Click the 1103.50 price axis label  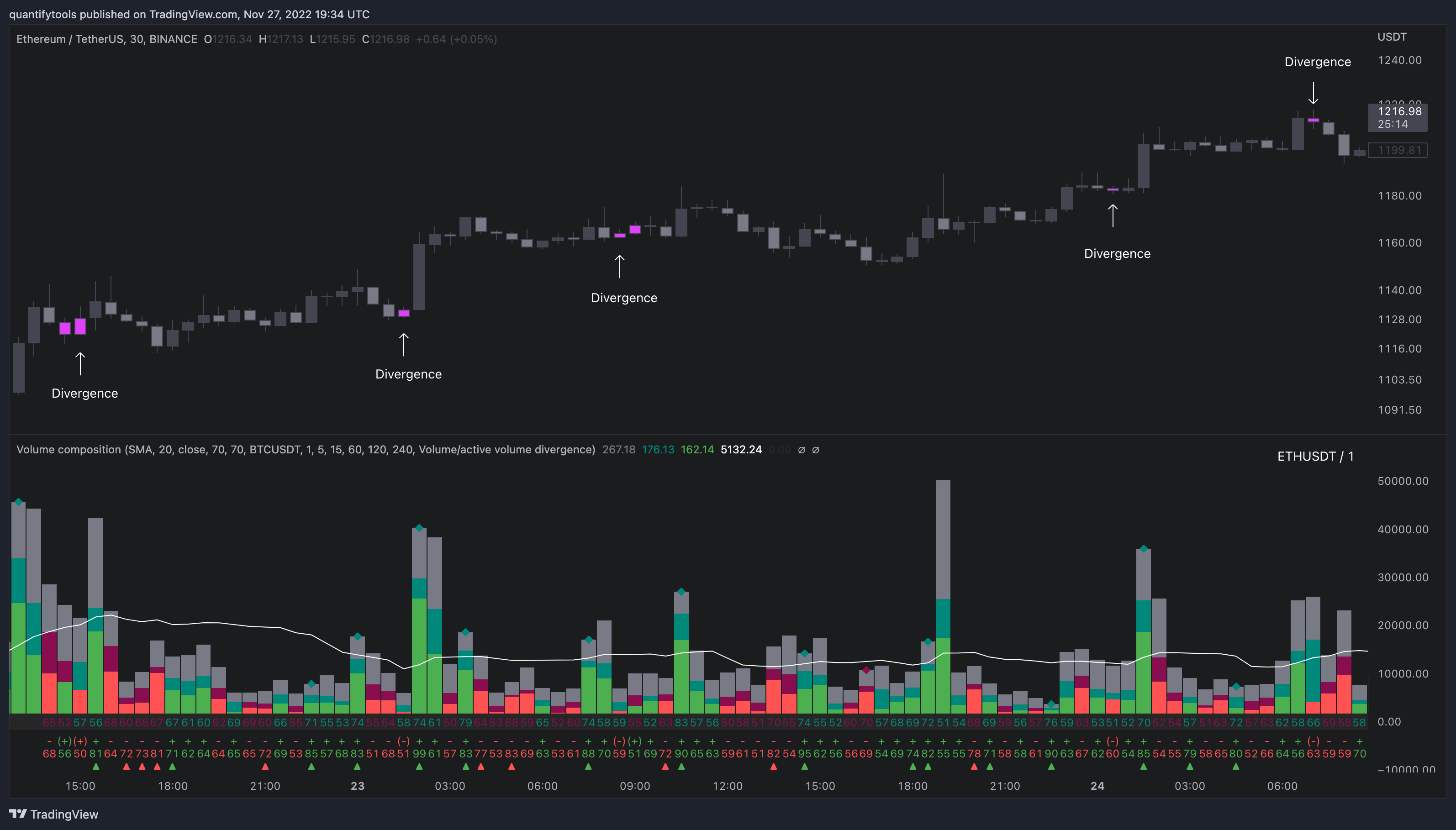point(1399,380)
